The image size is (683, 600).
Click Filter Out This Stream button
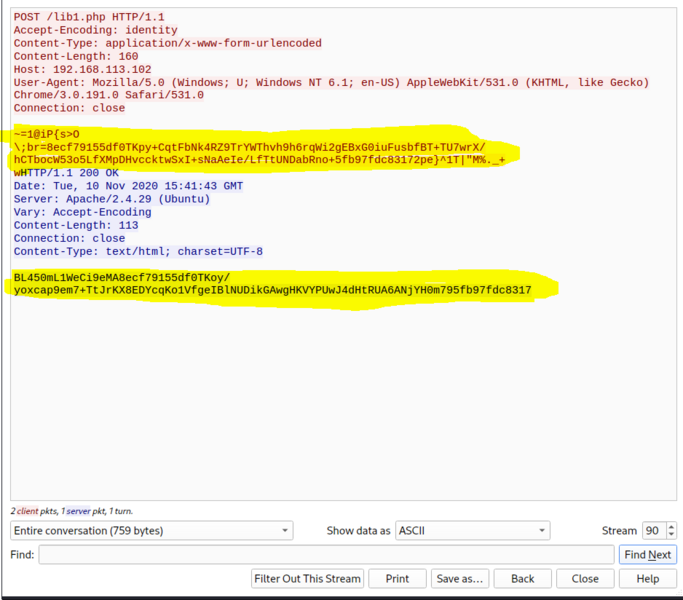pos(307,578)
